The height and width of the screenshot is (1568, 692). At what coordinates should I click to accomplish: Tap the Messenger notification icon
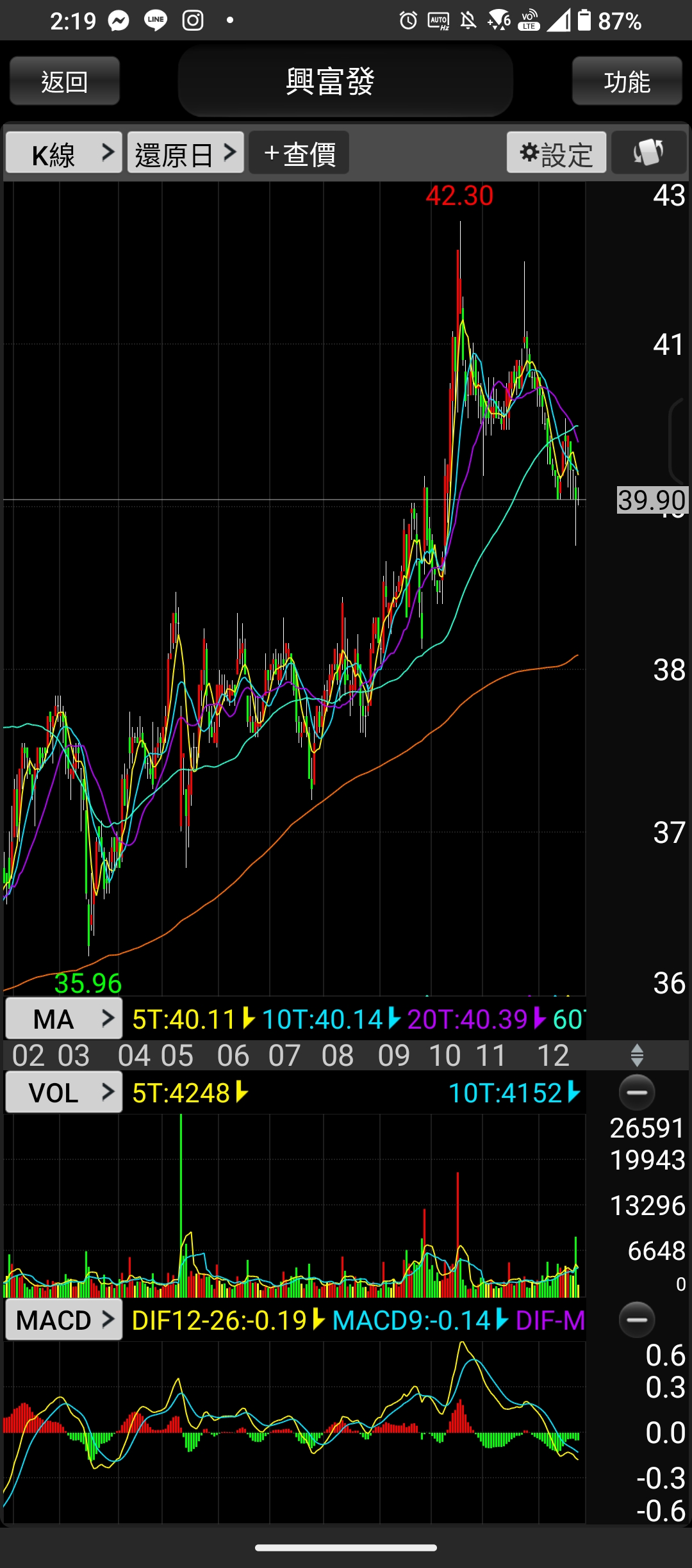click(119, 21)
